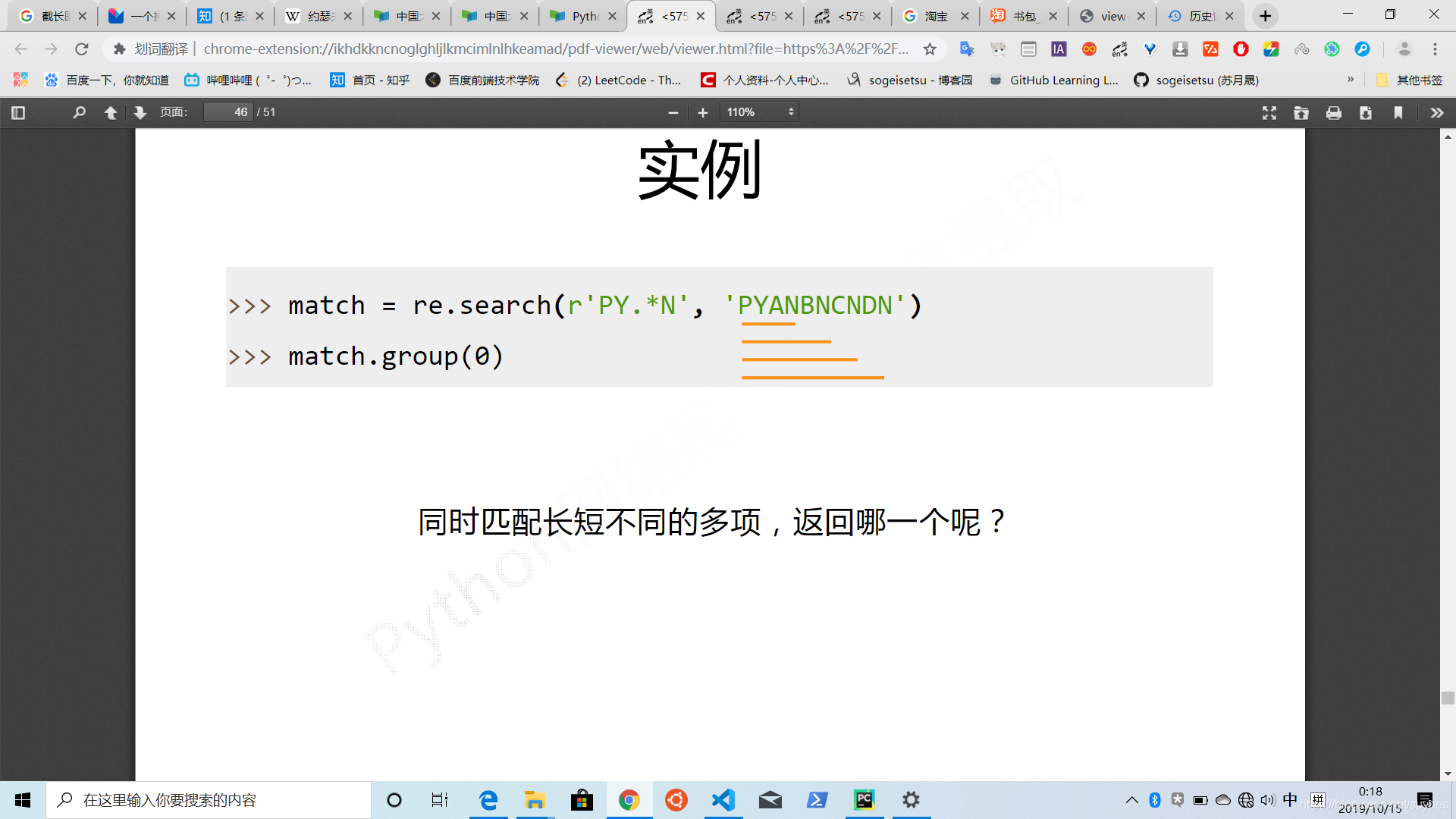Click the zoom out minus icon
Viewport: 1456px width, 819px height.
(x=672, y=112)
